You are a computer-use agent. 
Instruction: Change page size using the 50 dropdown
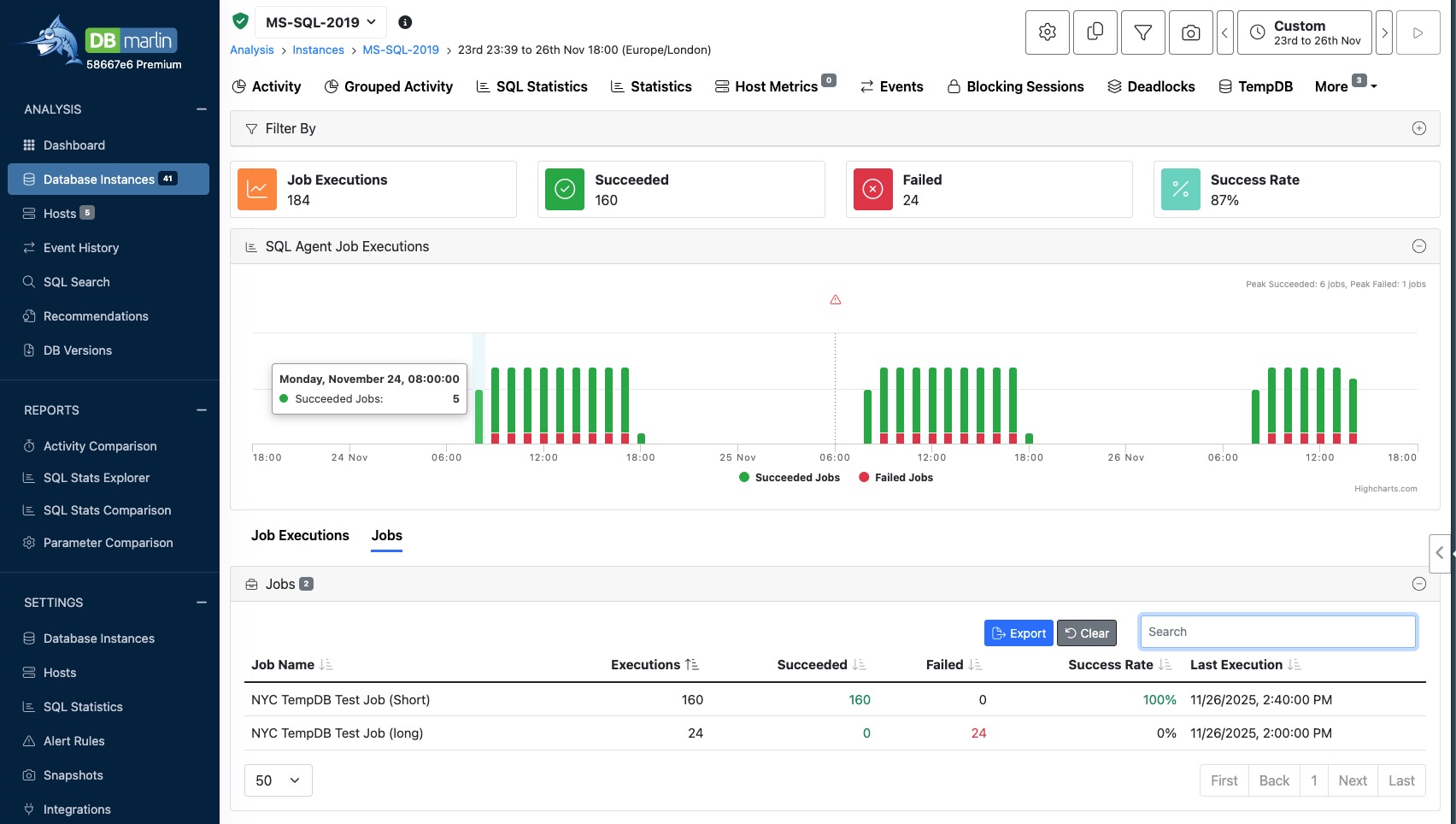pyautogui.click(x=277, y=780)
